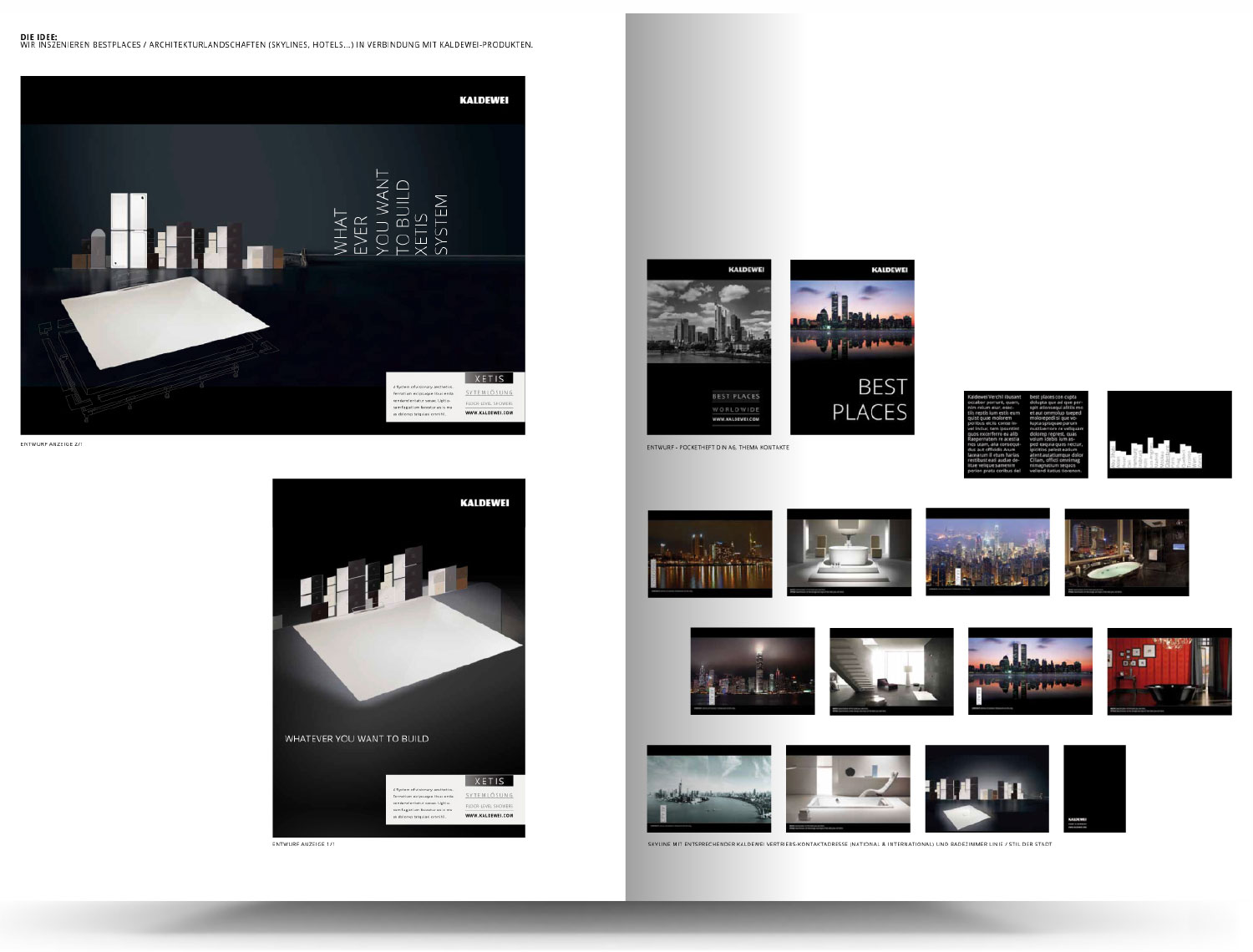Click the vertical 'WHAT EVER YOU WANT TO BUILD' text
The height and width of the screenshot is (952, 1253).
[x=391, y=214]
